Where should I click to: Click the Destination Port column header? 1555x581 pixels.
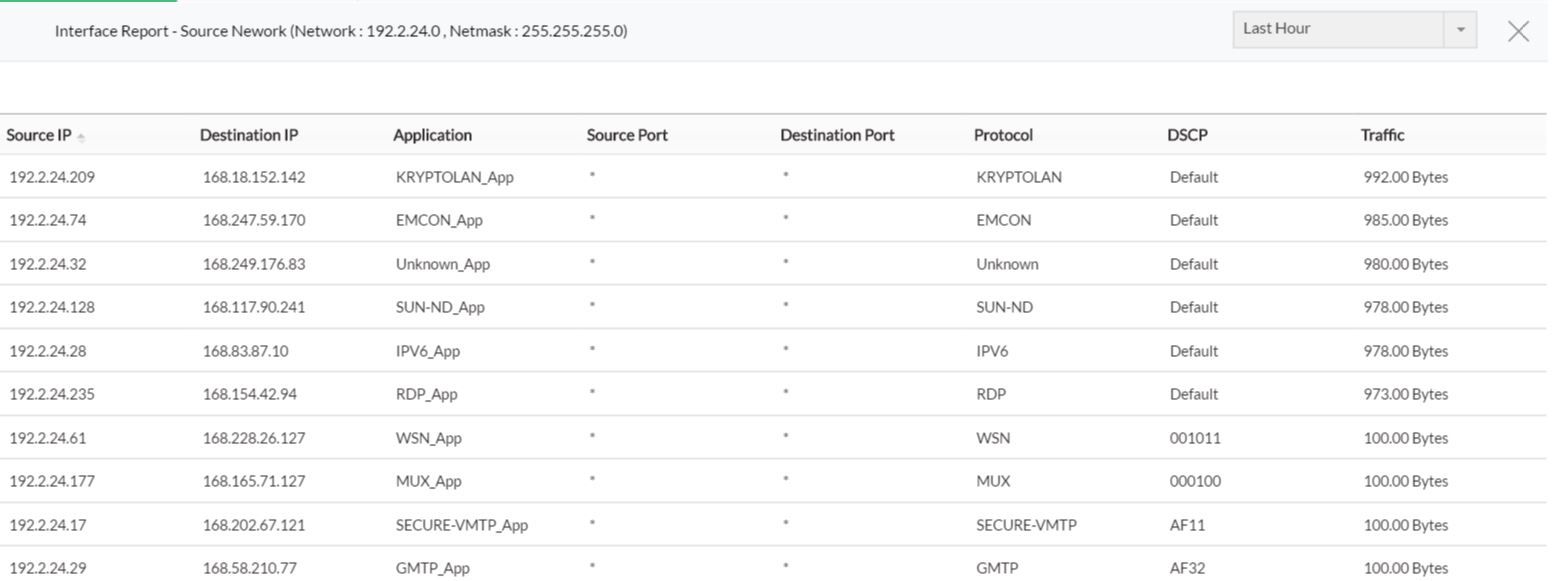tap(837, 135)
